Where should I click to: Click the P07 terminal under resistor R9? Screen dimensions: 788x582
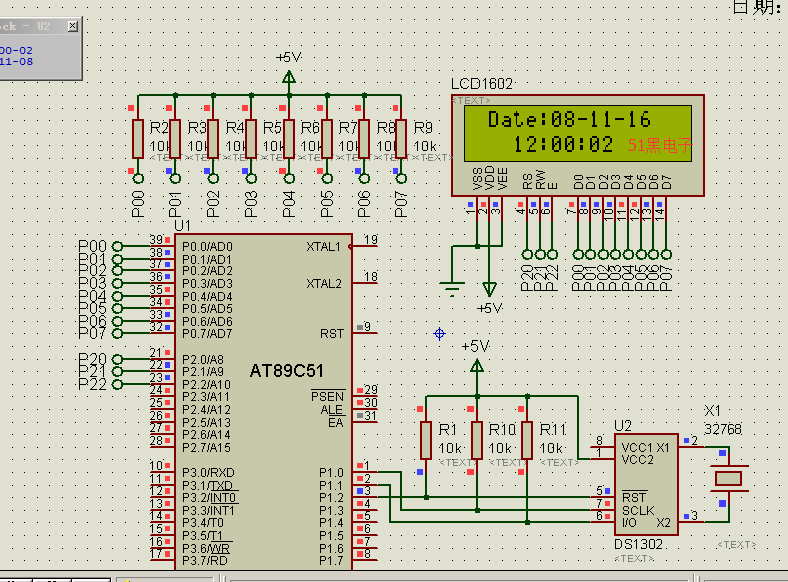(x=401, y=178)
